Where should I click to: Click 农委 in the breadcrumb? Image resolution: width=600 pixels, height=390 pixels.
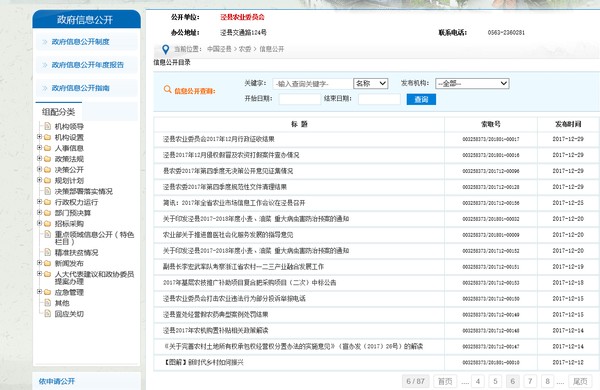click(x=245, y=49)
